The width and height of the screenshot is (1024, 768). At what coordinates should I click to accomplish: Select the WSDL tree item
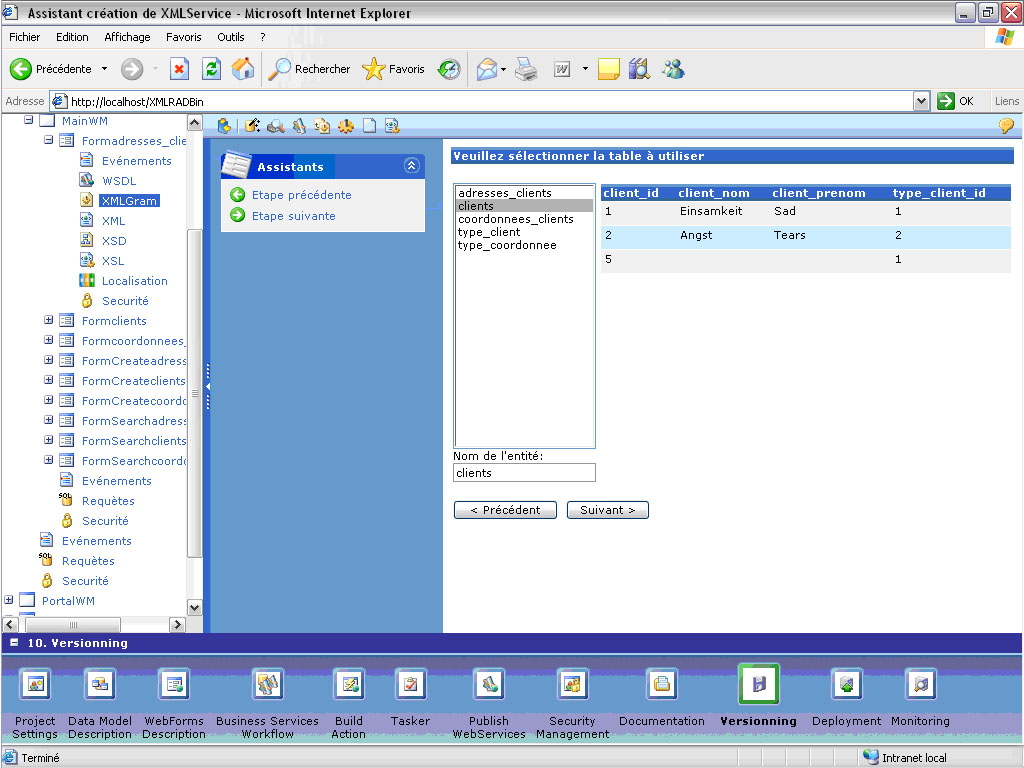pyautogui.click(x=119, y=181)
